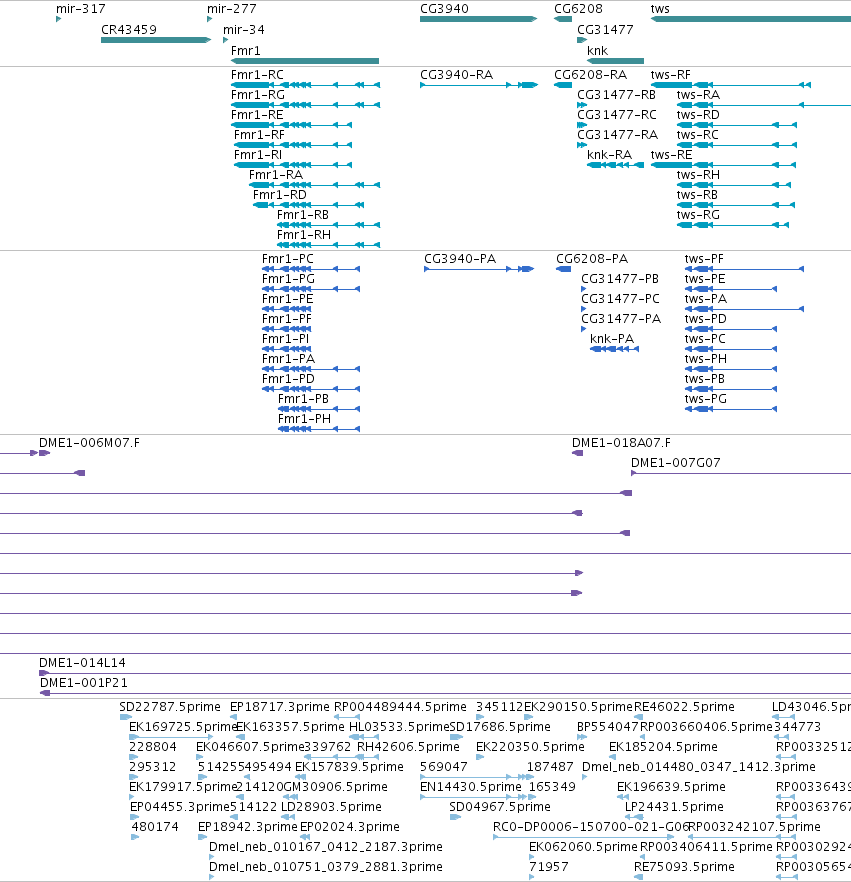Select transcript Fmr1-RB
Screen dimensions: 851x882
(x=328, y=225)
